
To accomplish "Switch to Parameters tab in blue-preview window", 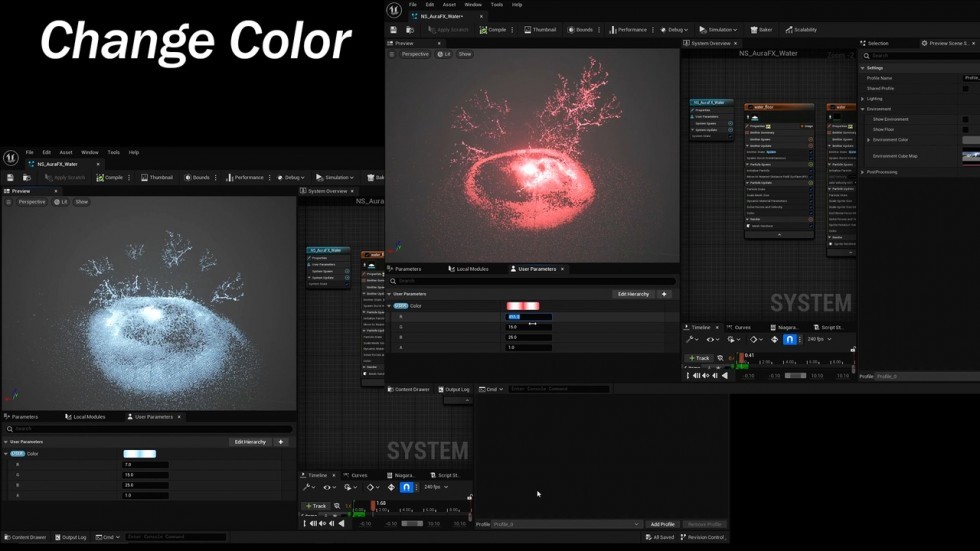I will click(x=21, y=417).
